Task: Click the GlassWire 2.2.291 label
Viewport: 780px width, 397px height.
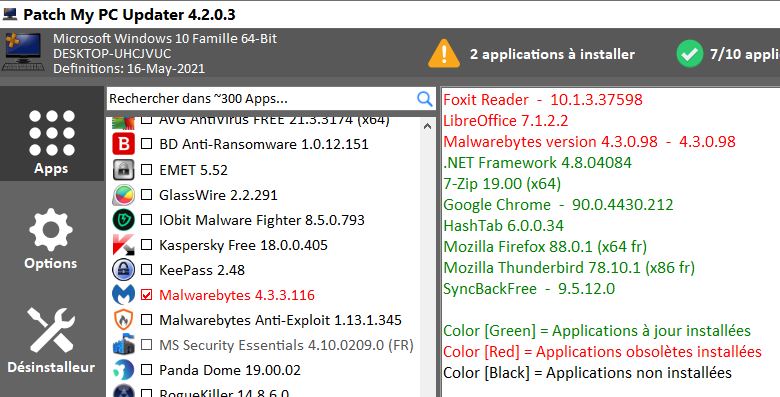Action: click(218, 195)
